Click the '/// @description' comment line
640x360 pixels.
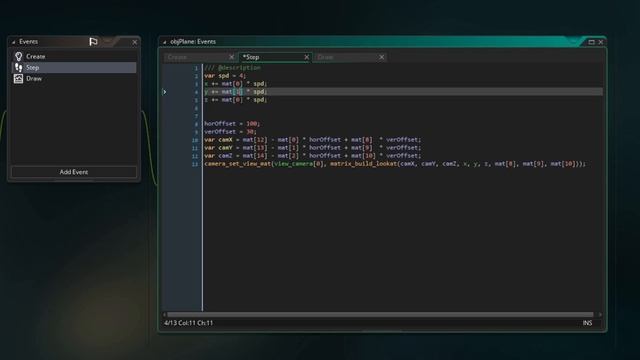pos(232,68)
